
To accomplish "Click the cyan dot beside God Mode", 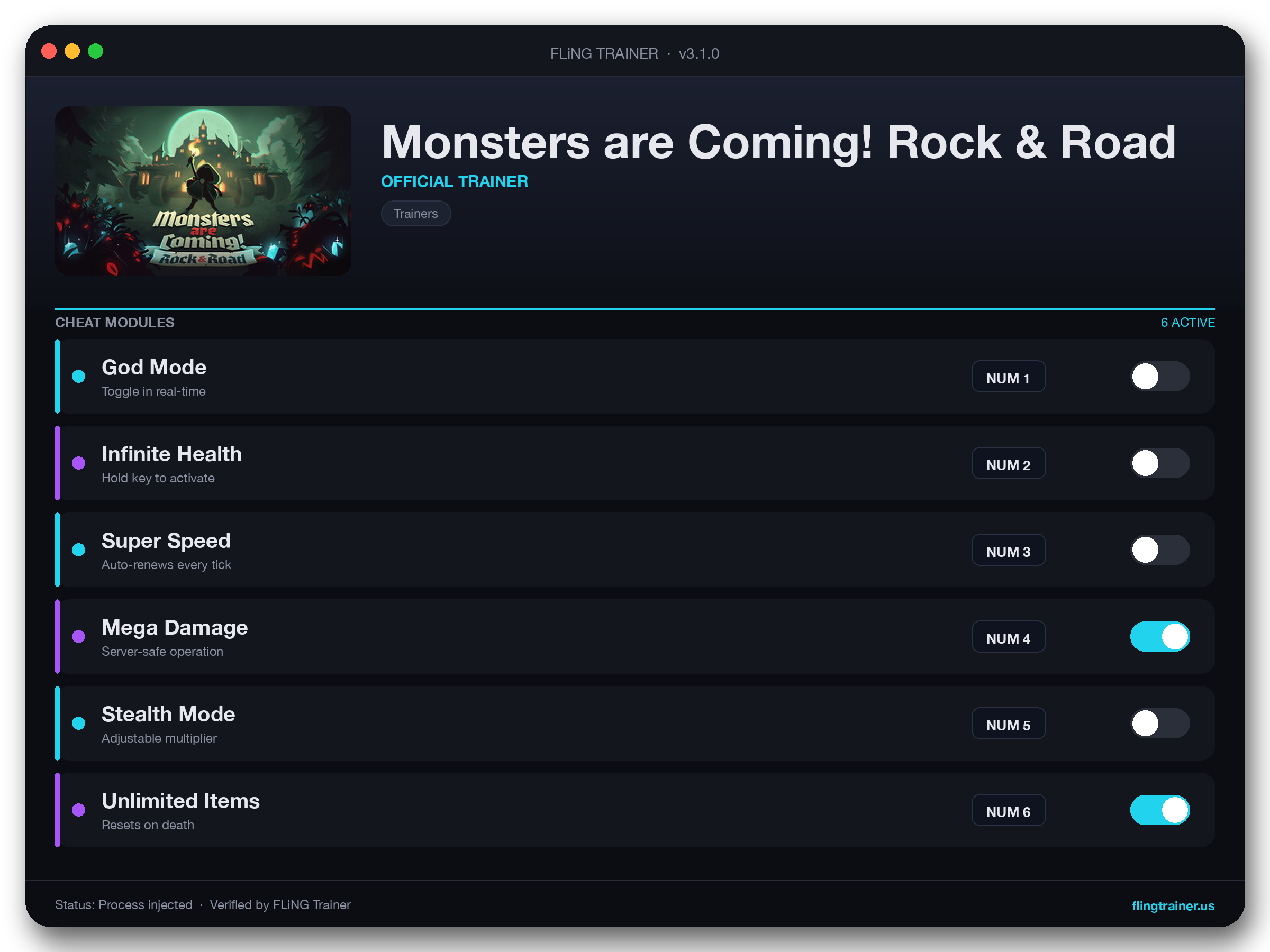I will pyautogui.click(x=79, y=377).
